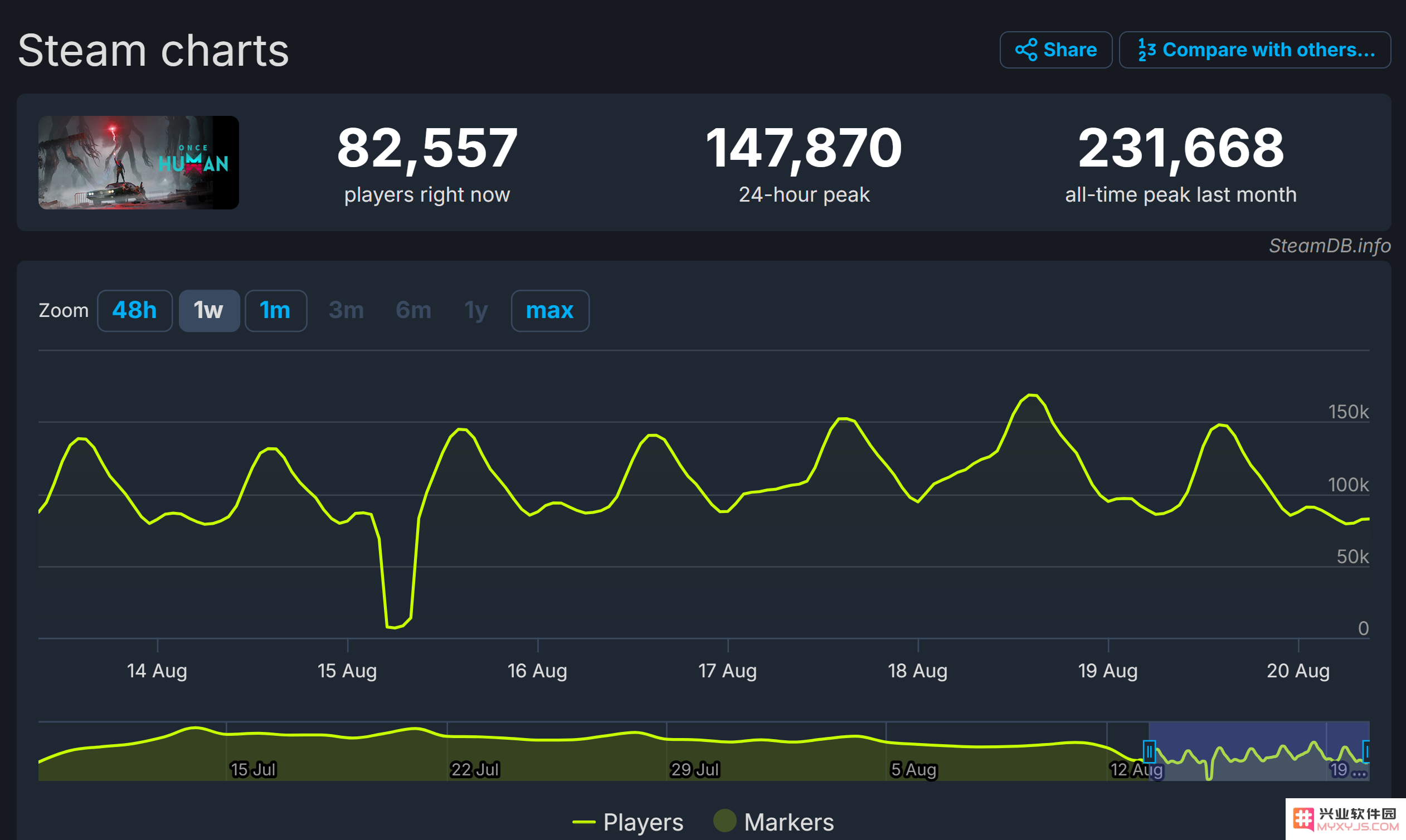Click the 147,870 24-hour peak figure
Image resolution: width=1406 pixels, height=840 pixels.
pos(804,148)
